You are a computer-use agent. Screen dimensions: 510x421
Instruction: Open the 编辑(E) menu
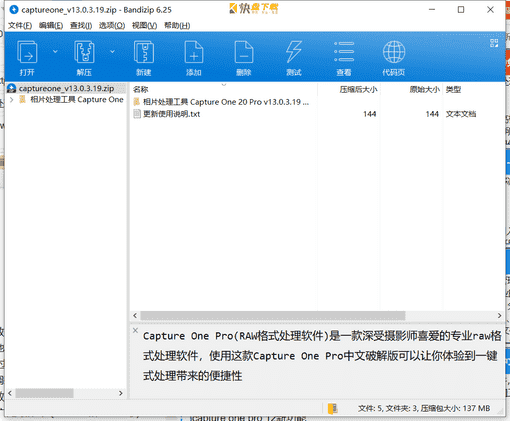coord(51,25)
